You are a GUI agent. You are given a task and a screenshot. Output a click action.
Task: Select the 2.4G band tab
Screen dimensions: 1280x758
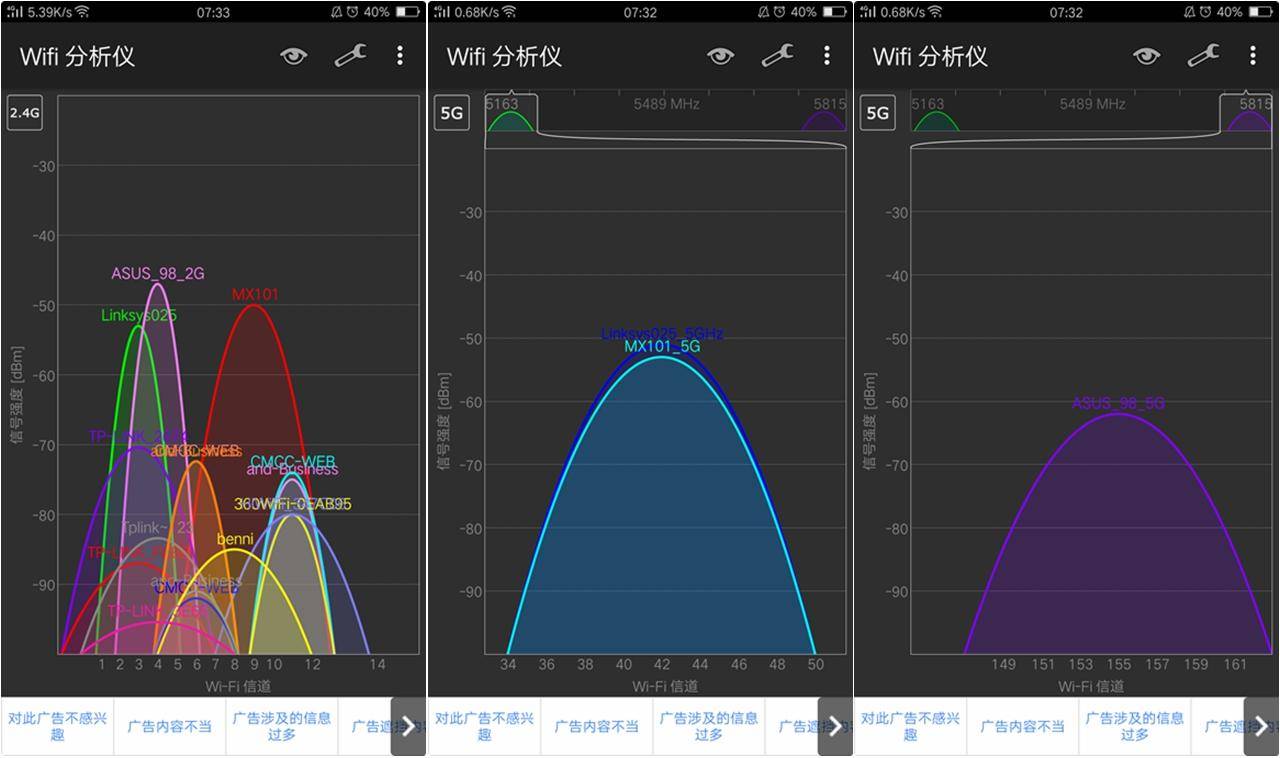coord(24,113)
